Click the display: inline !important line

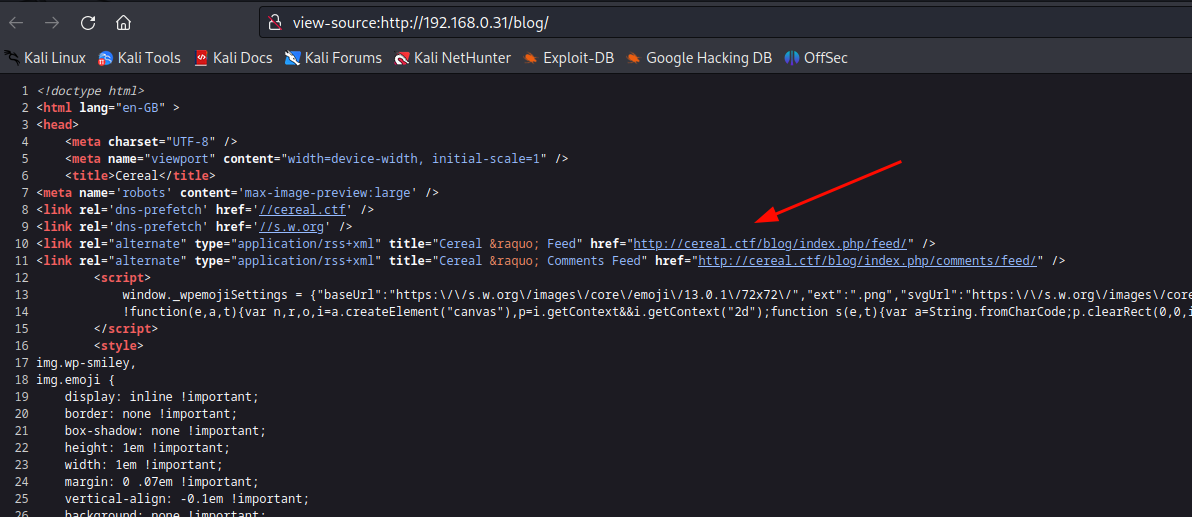tap(162, 396)
